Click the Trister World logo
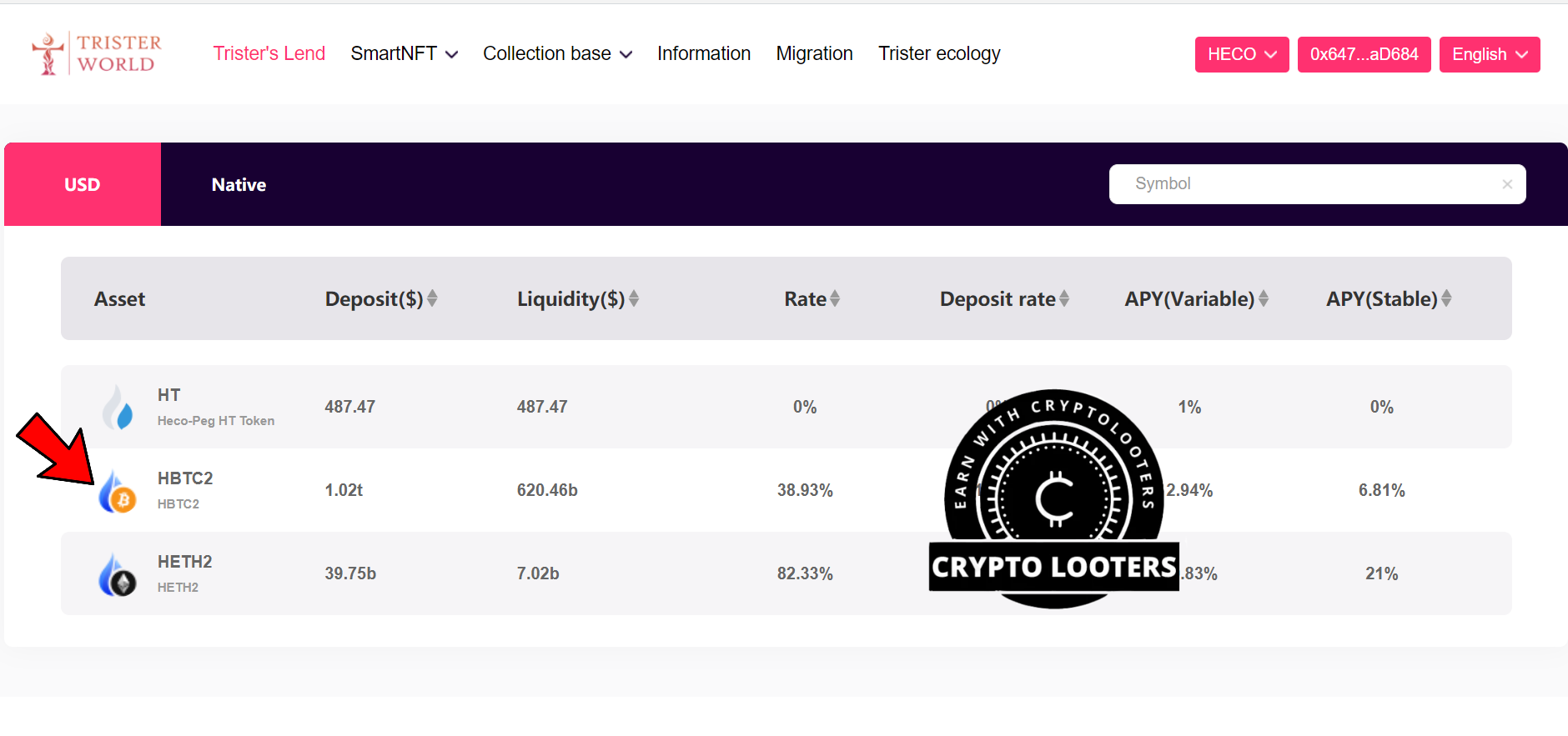 point(97,53)
